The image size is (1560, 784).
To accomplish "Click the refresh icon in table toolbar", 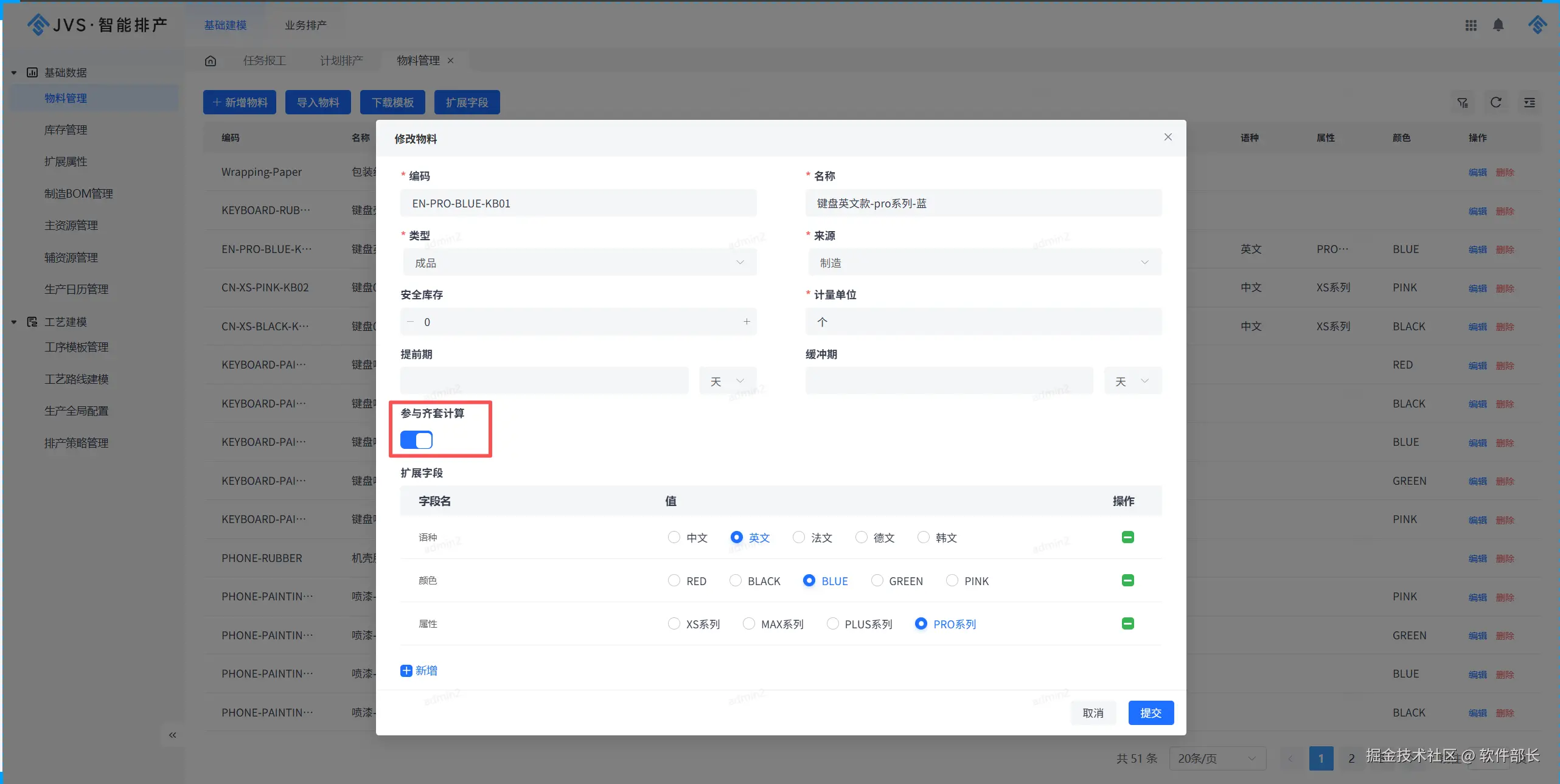I will tap(1496, 103).
